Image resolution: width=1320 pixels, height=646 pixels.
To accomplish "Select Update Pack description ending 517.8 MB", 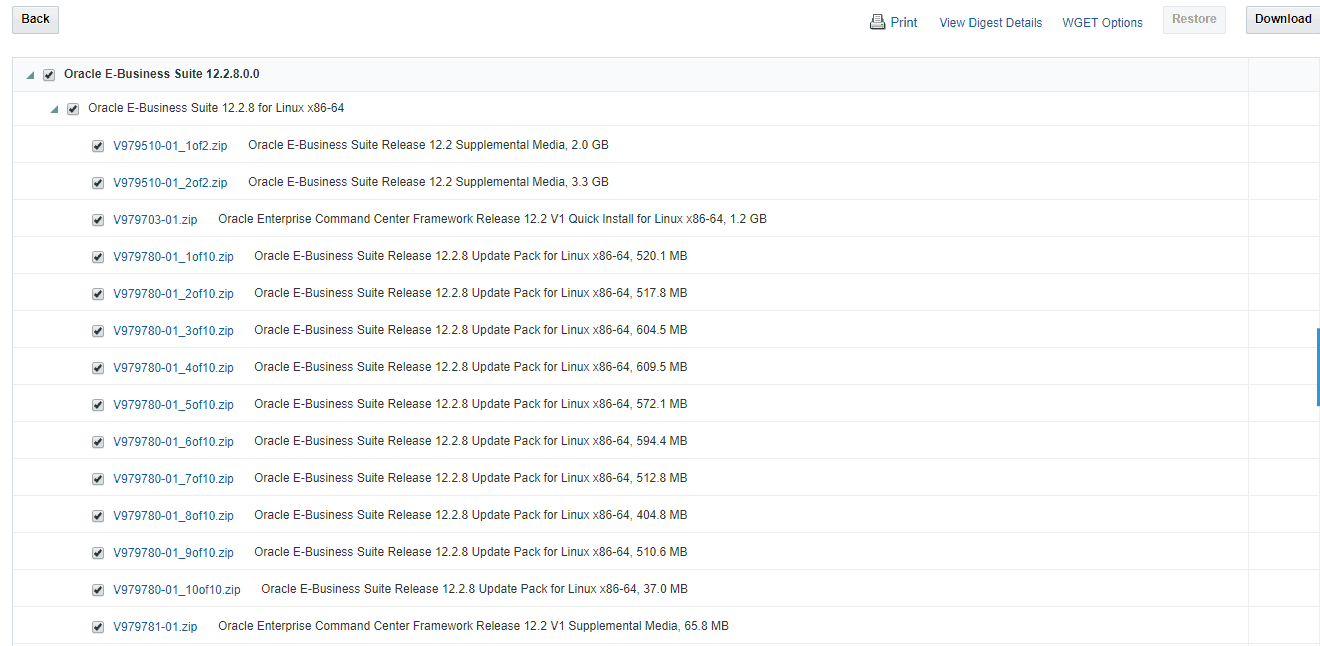I will 471,293.
